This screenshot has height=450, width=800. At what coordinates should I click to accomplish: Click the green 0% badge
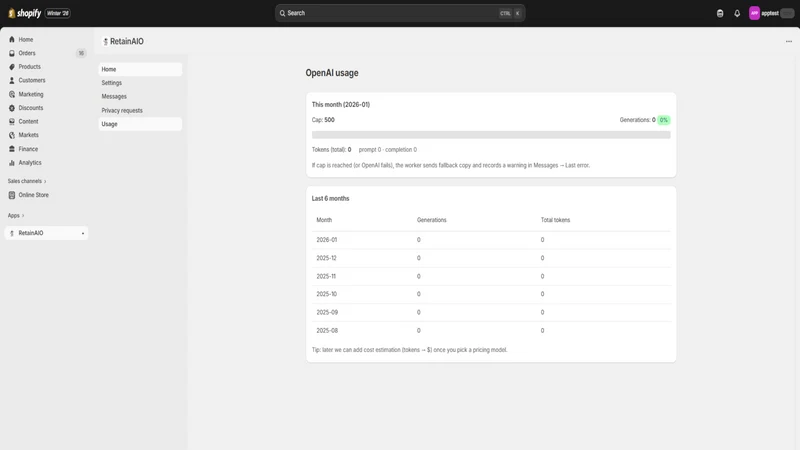[663, 120]
